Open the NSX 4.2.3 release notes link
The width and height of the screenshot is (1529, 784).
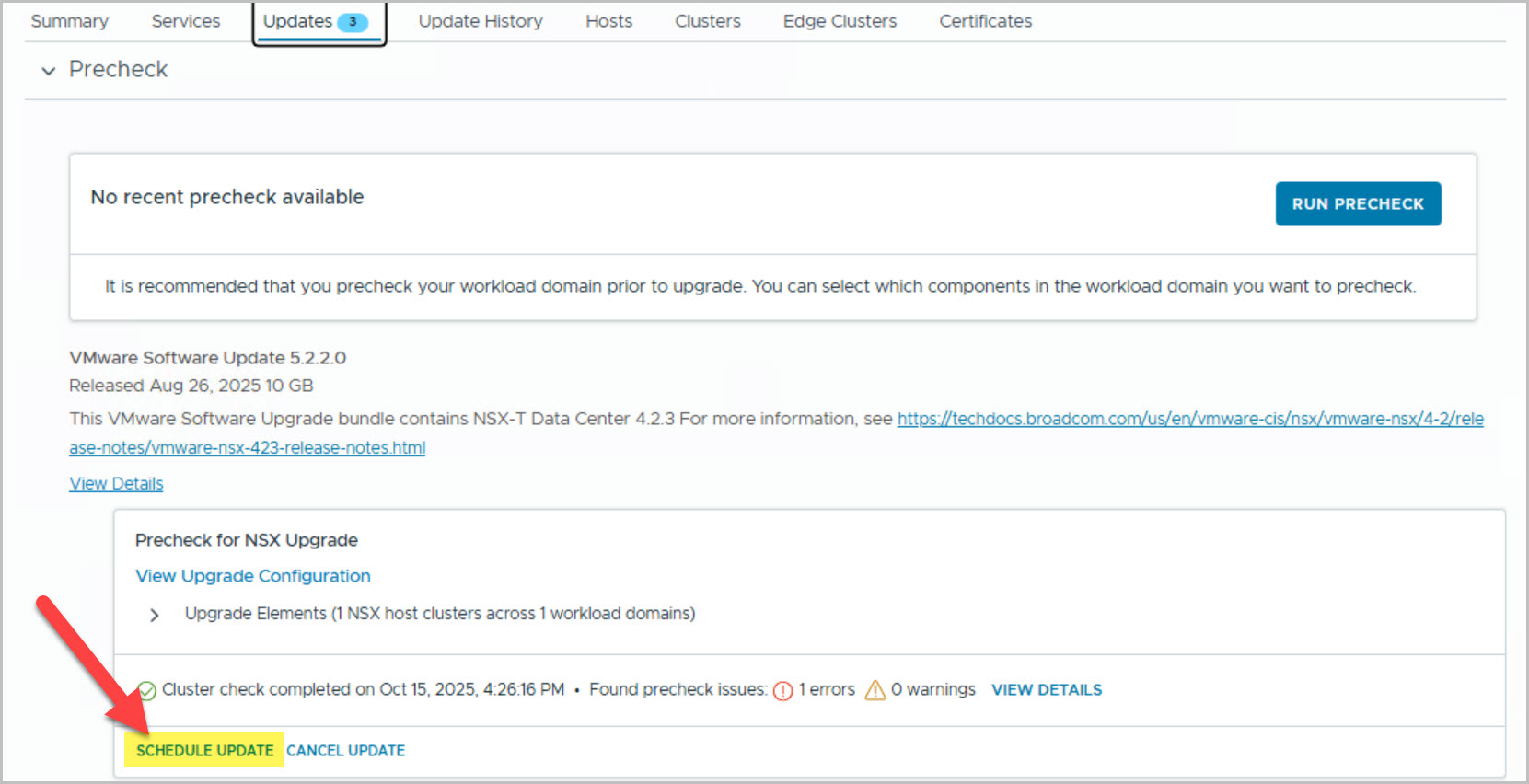coord(1189,419)
